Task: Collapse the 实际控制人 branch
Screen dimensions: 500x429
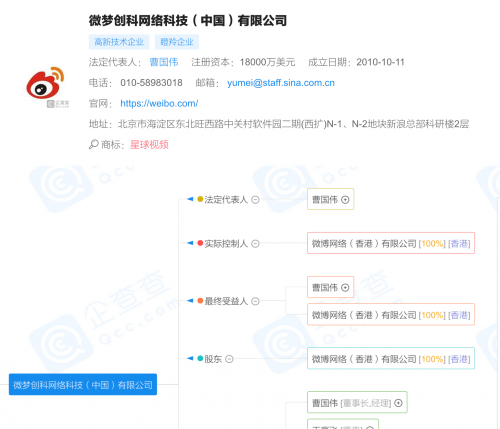Action: pyautogui.click(x=255, y=244)
